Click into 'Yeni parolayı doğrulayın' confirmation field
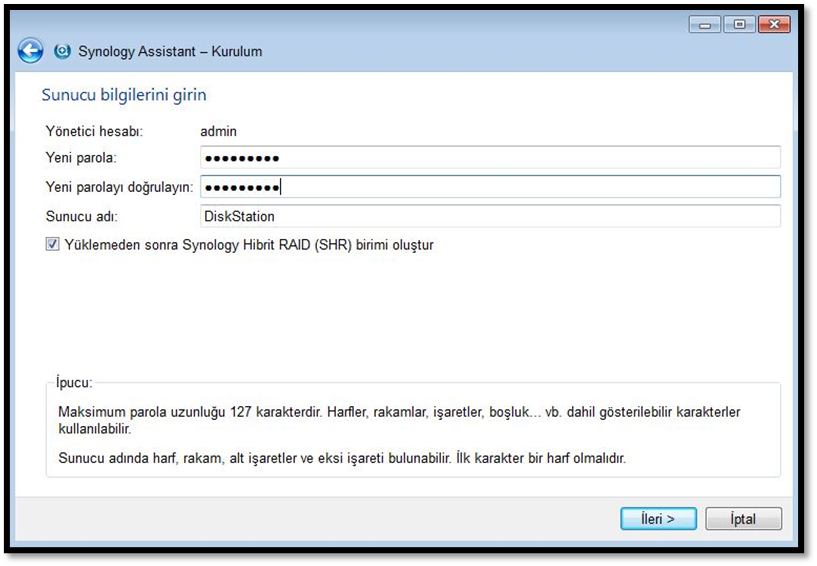Viewport: 817px width, 566px height. pyautogui.click(x=490, y=187)
